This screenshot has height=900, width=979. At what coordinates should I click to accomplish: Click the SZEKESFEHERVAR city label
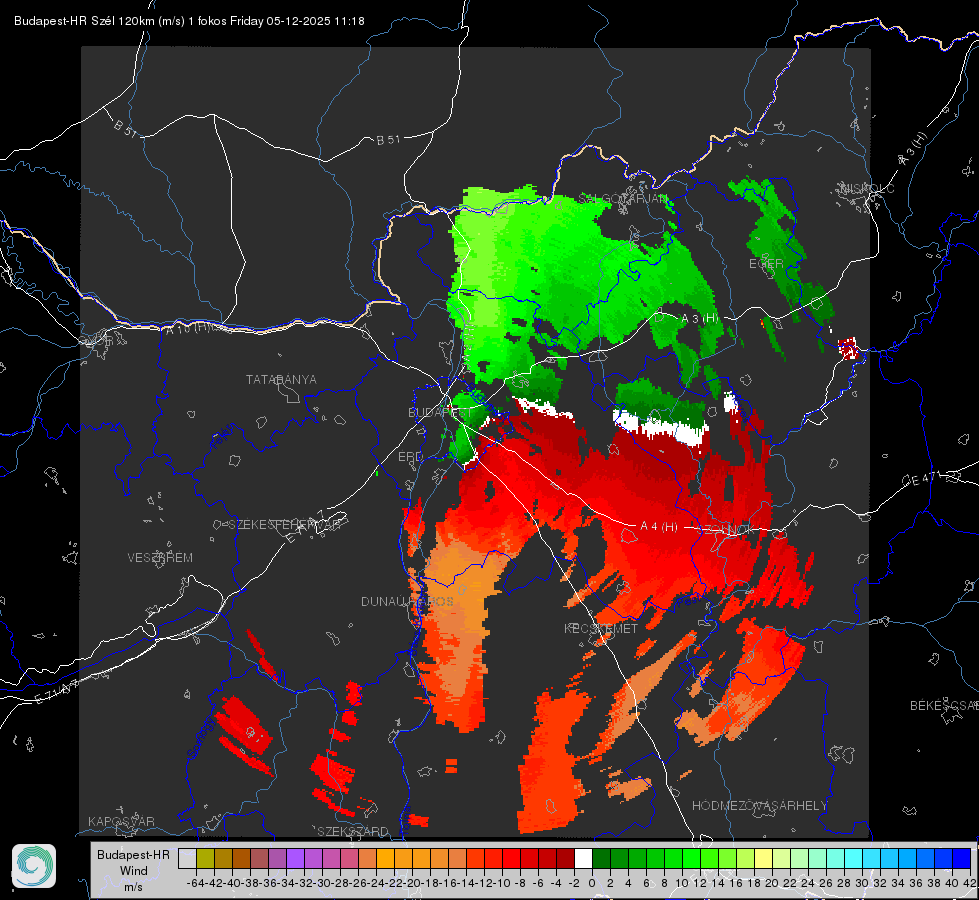[x=284, y=525]
